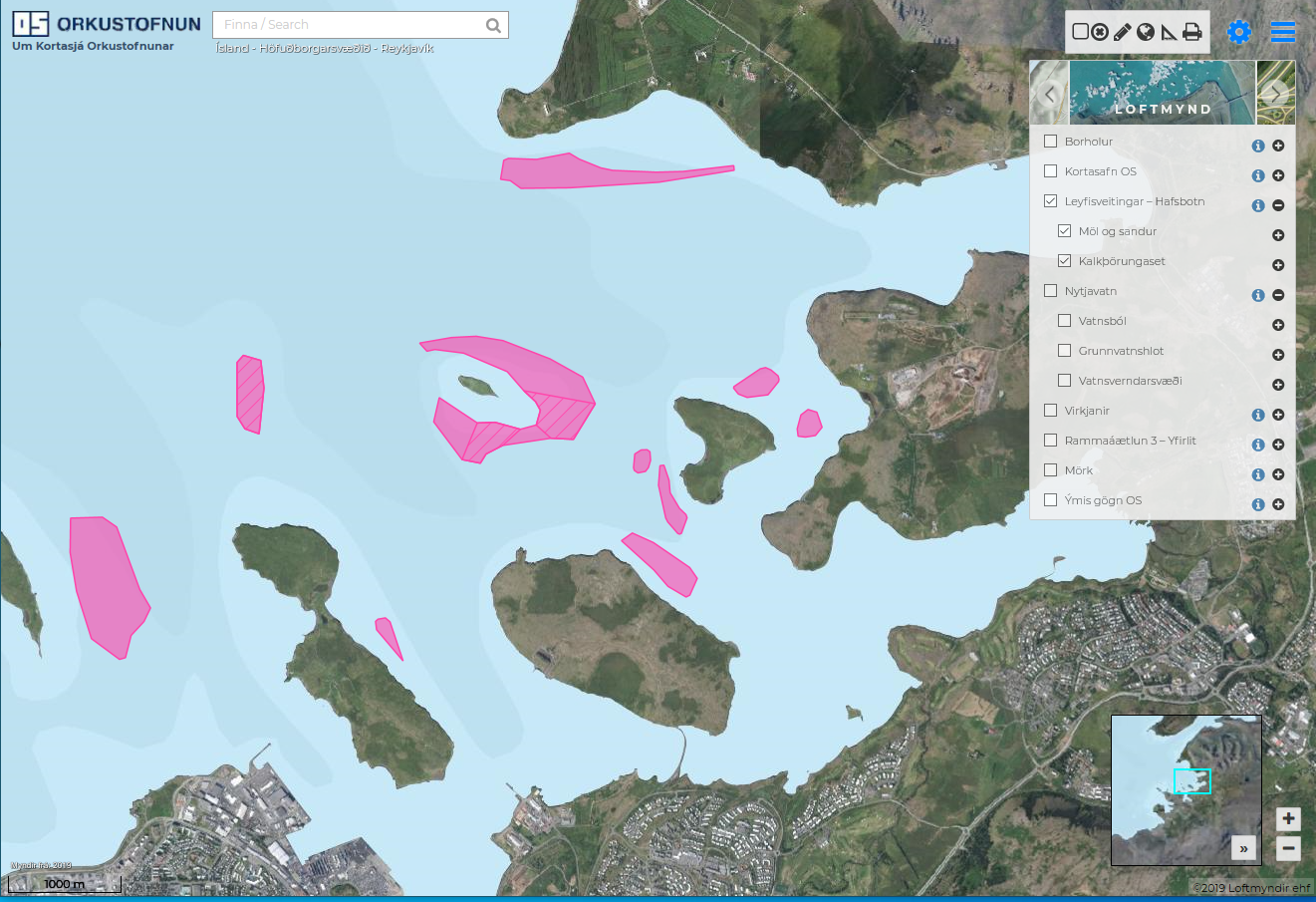This screenshot has height=902, width=1316.
Task: Select the rectangle selection tool icon
Action: tap(1080, 32)
